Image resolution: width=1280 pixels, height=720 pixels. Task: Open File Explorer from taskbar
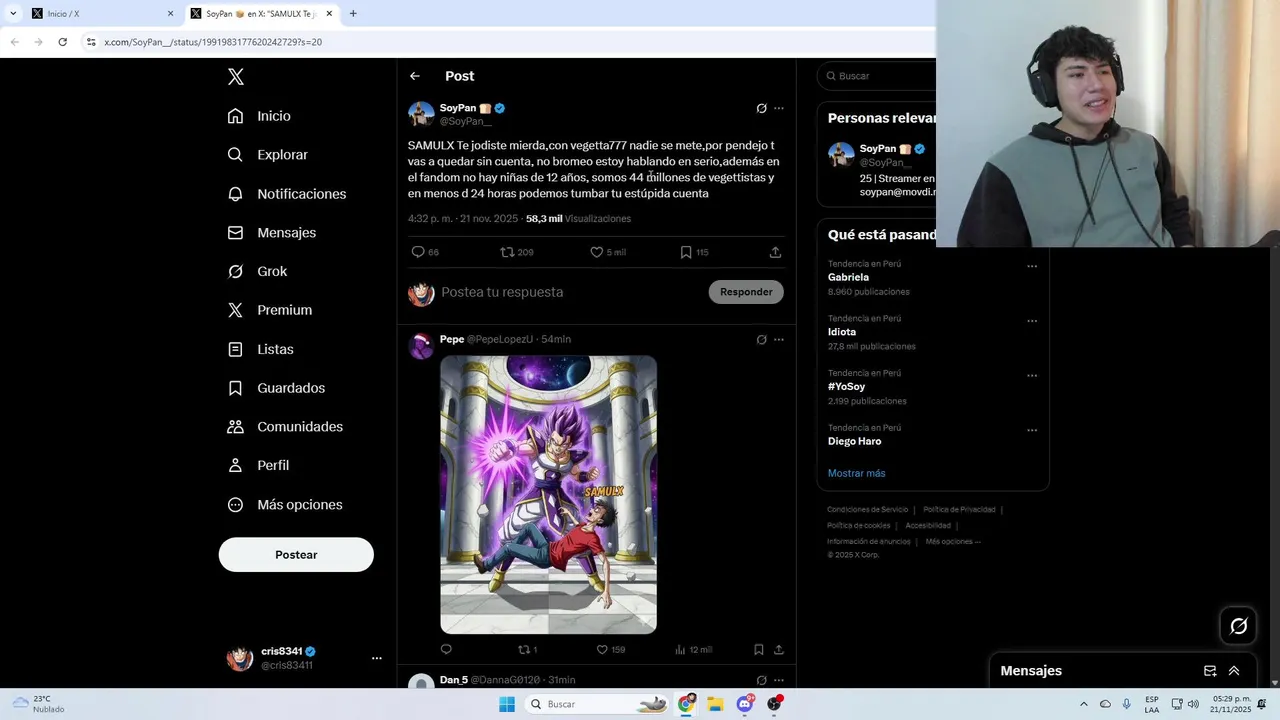pos(715,704)
